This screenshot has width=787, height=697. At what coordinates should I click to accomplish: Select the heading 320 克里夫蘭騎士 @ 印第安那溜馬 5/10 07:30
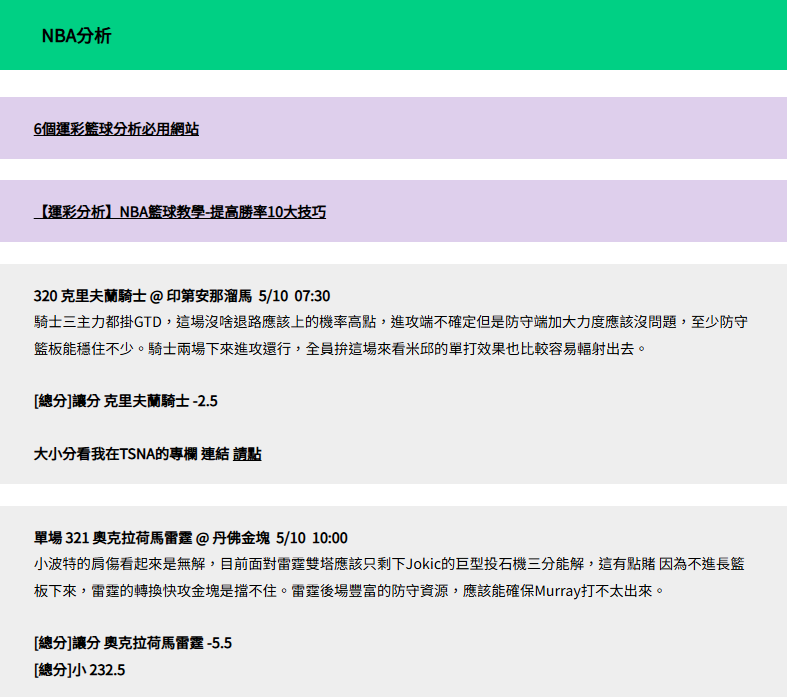tap(182, 296)
